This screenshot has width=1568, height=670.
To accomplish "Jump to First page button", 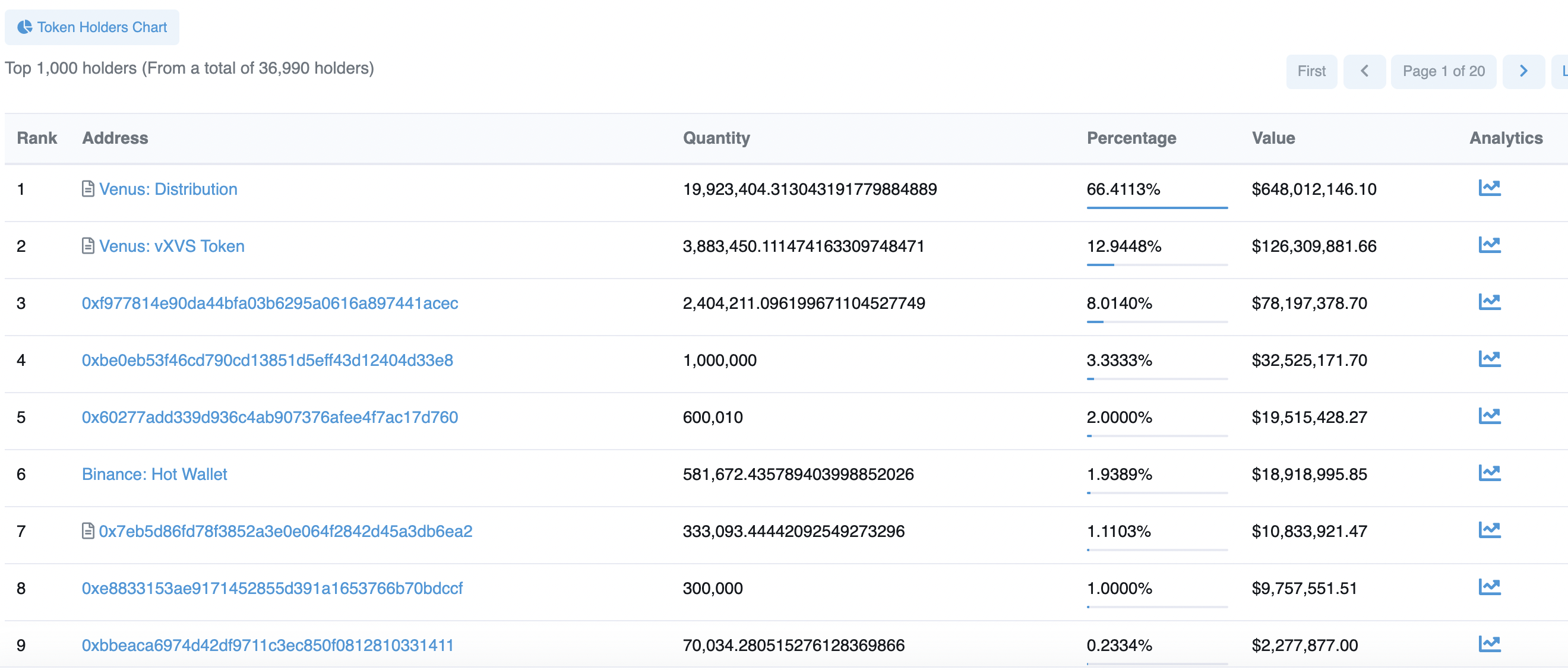I will tap(1311, 71).
